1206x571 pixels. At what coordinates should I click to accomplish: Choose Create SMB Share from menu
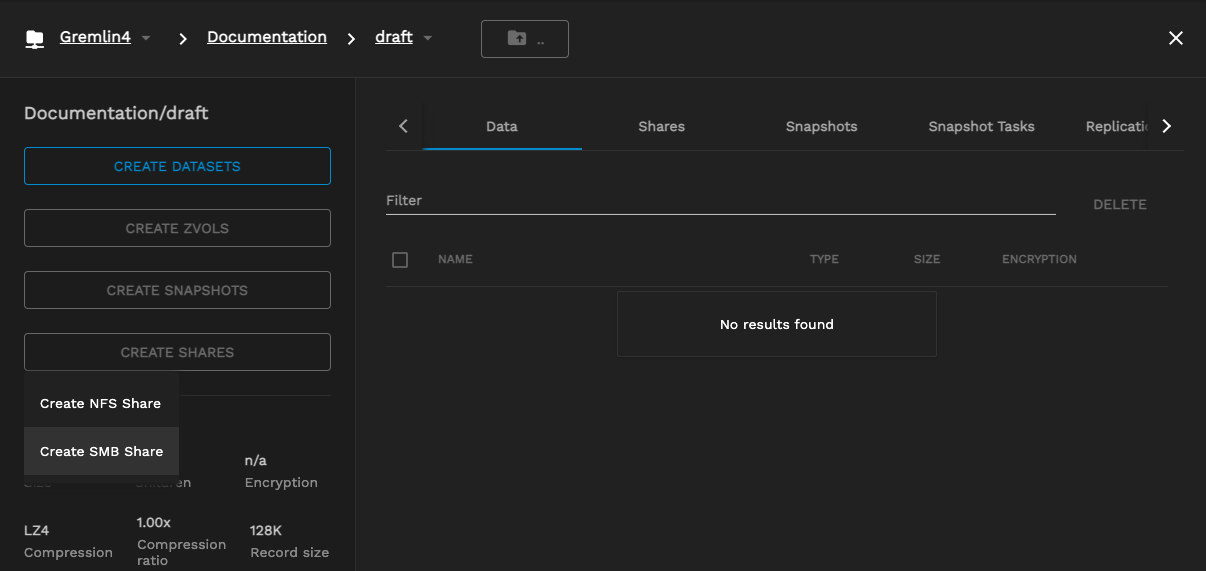pos(101,451)
